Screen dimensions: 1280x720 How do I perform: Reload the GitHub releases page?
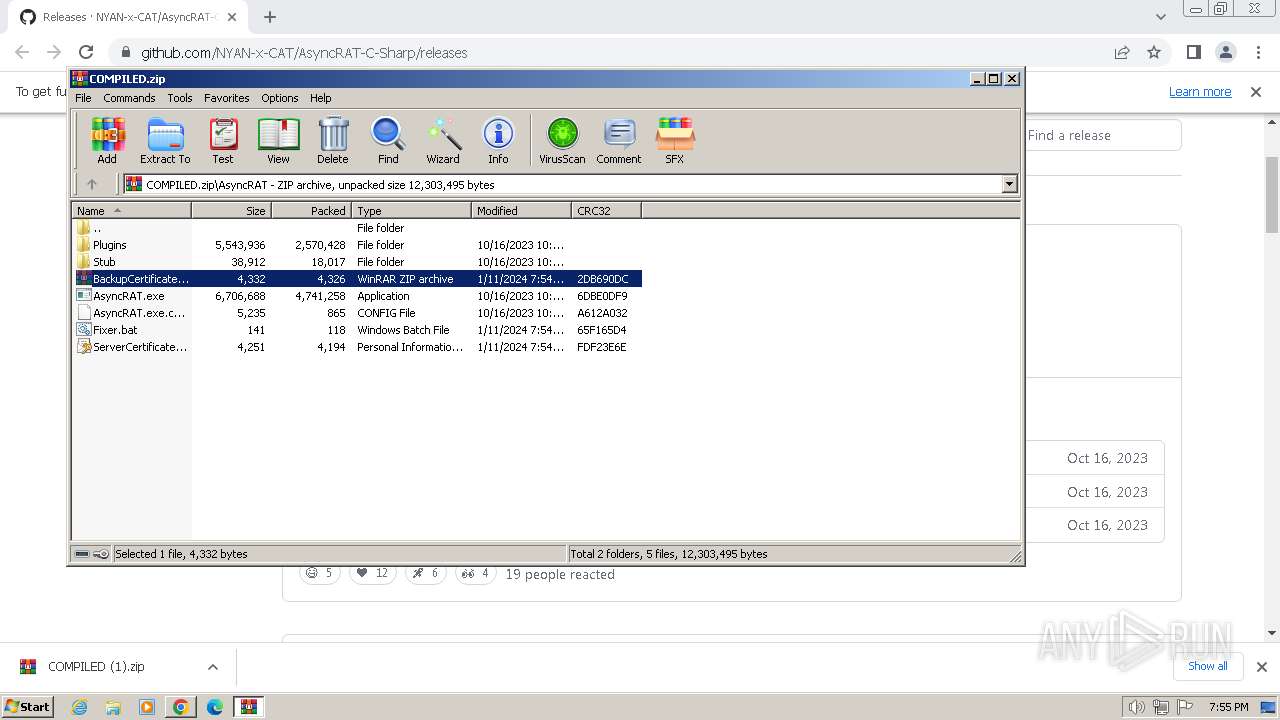(86, 53)
